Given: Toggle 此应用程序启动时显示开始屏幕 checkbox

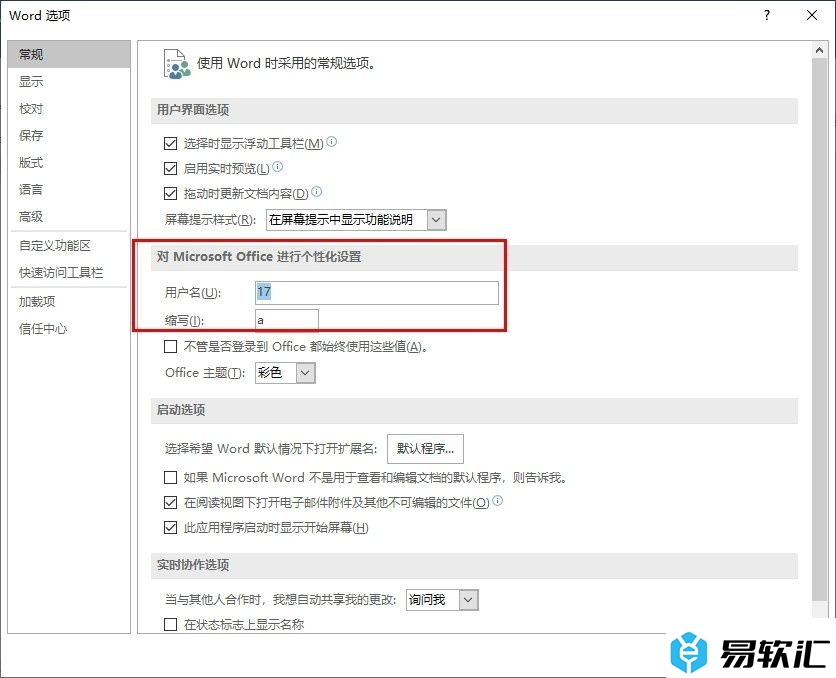Looking at the screenshot, I should coord(171,528).
